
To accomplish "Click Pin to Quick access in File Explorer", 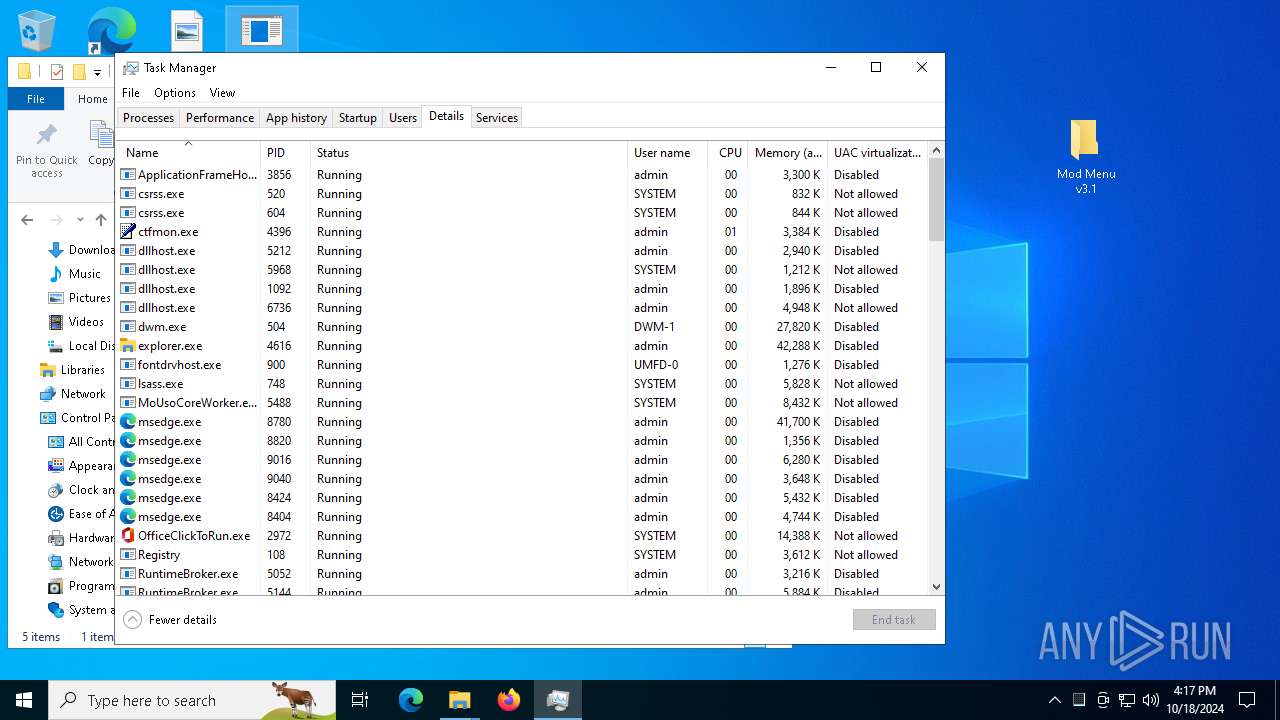I will 46,152.
